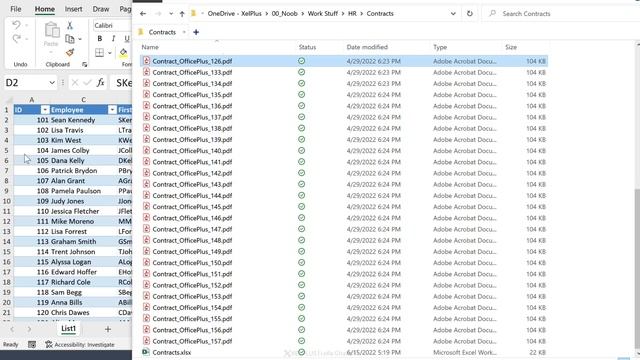
Task: Open the Name Box dropdown arrow
Action: pyautogui.click(x=52, y=83)
